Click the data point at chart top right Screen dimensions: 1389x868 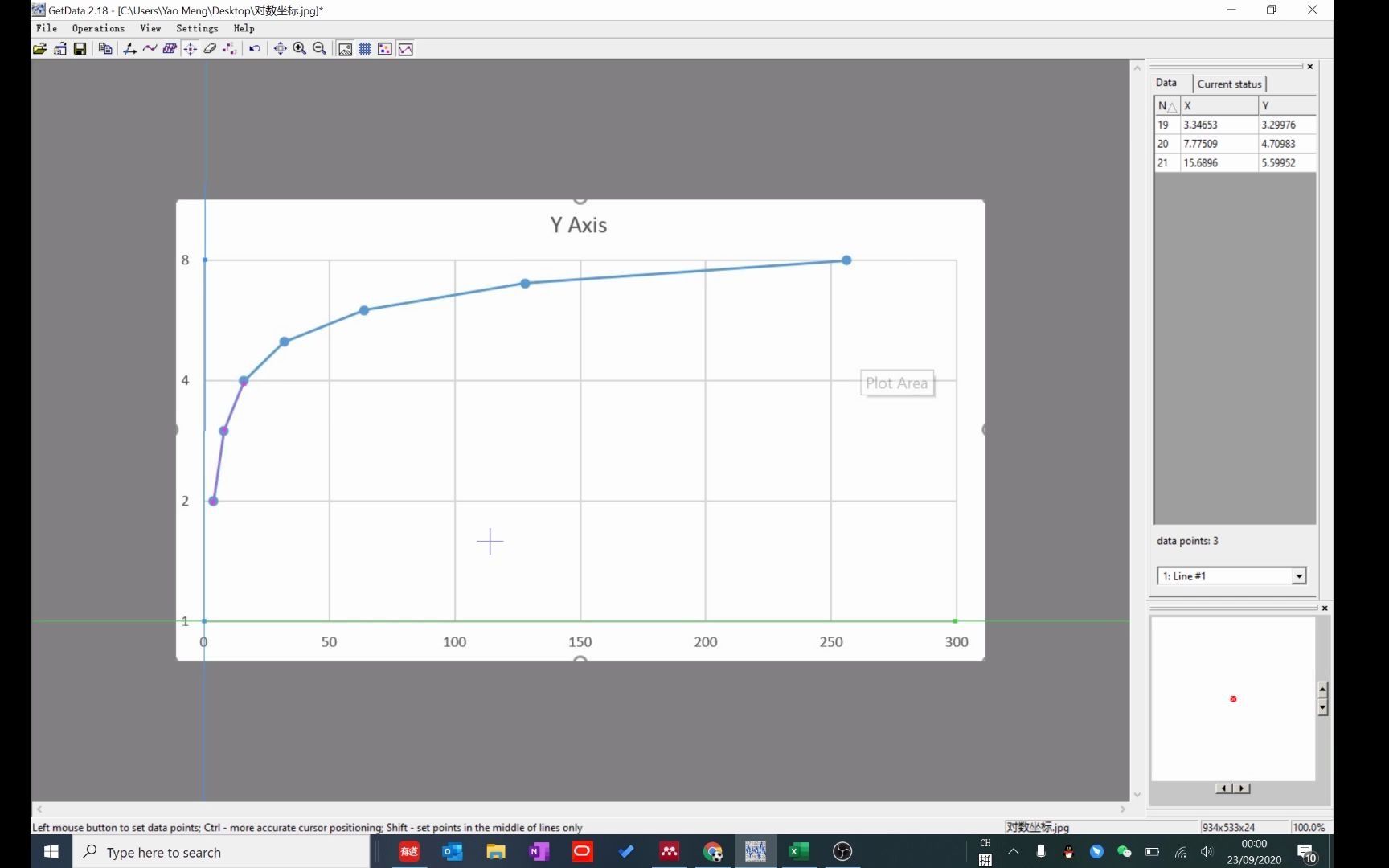(846, 260)
